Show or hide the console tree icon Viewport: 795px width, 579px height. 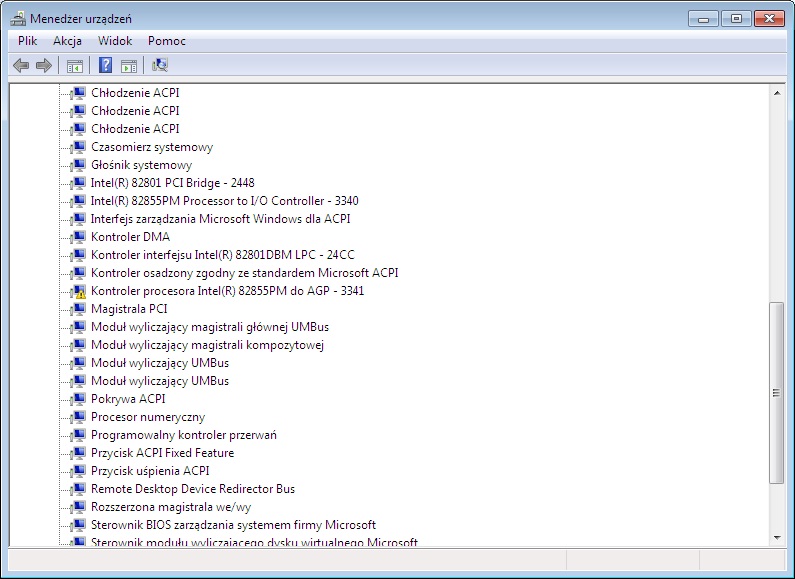[x=75, y=65]
